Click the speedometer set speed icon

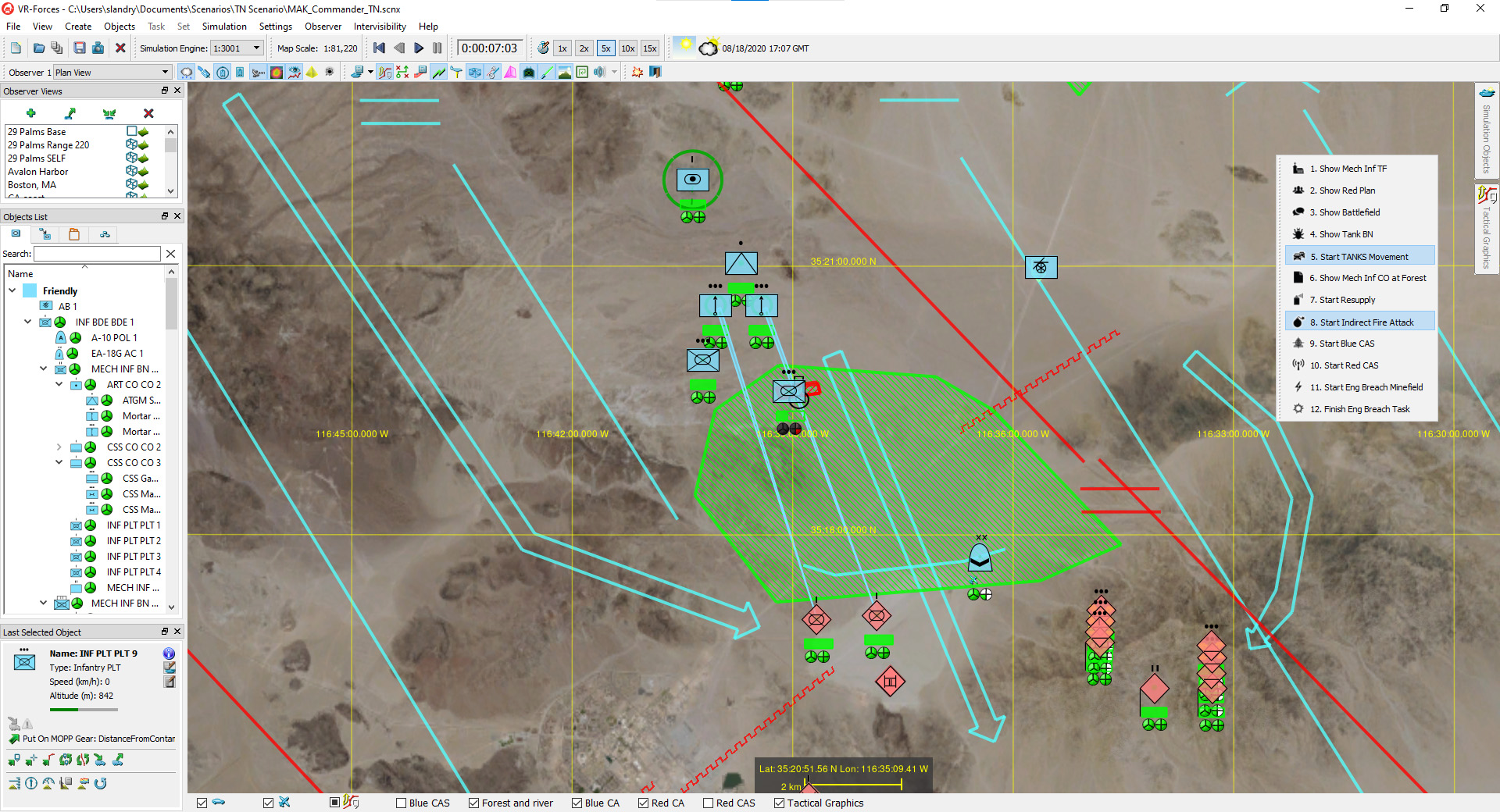coord(48,783)
